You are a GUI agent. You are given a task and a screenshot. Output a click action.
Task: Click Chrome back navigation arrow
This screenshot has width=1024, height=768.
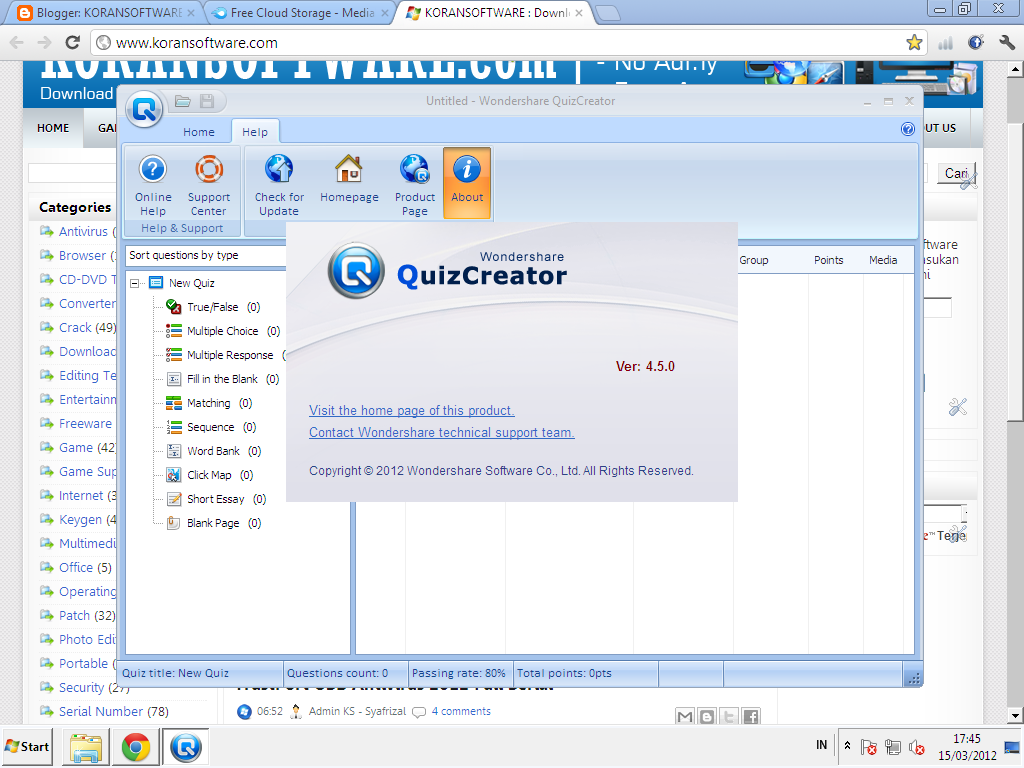pyautogui.click(x=17, y=43)
